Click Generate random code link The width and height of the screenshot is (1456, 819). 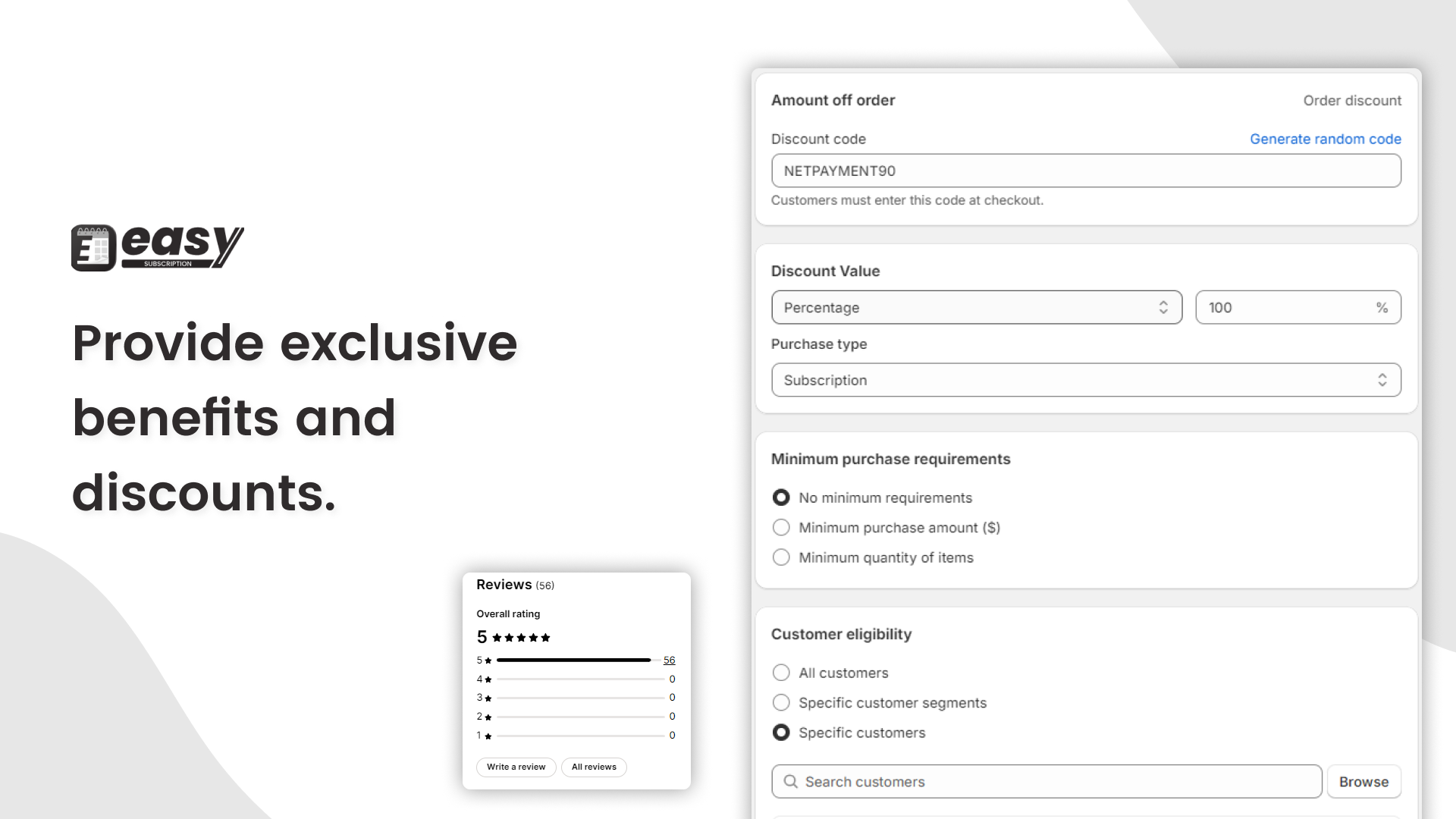tap(1326, 139)
